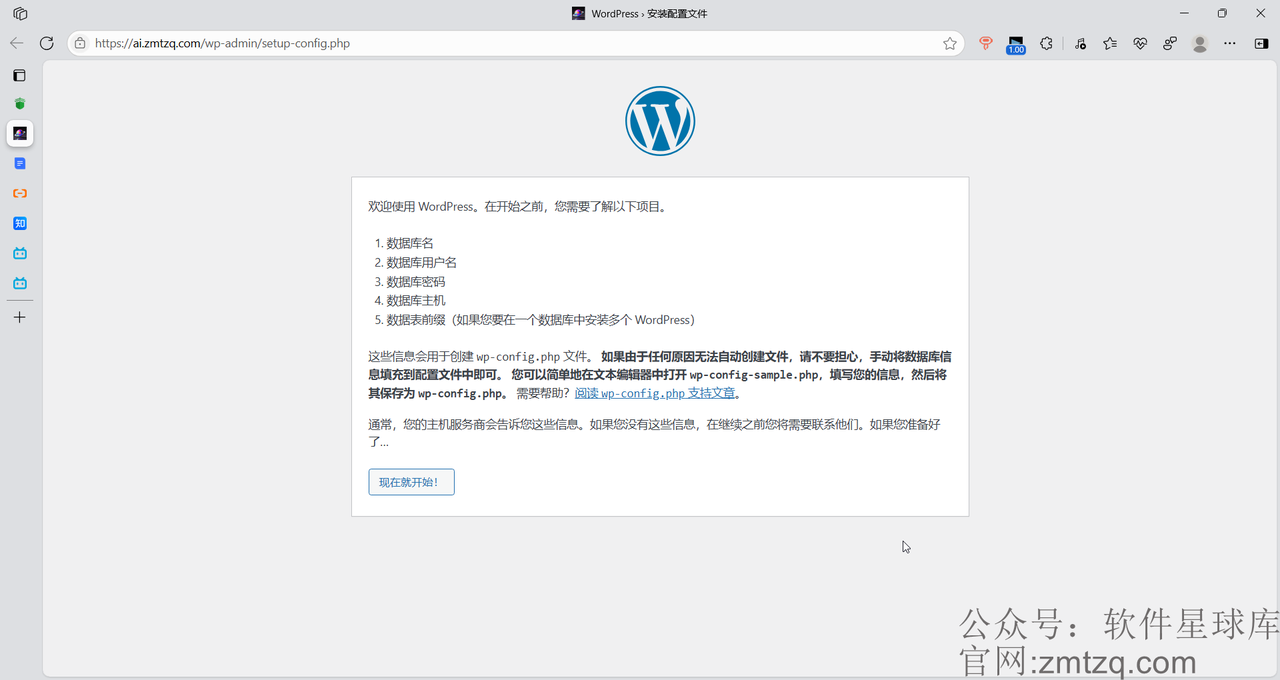This screenshot has width=1280, height=680.
Task: Open the tab actions menu icon
Action: (x=19, y=75)
